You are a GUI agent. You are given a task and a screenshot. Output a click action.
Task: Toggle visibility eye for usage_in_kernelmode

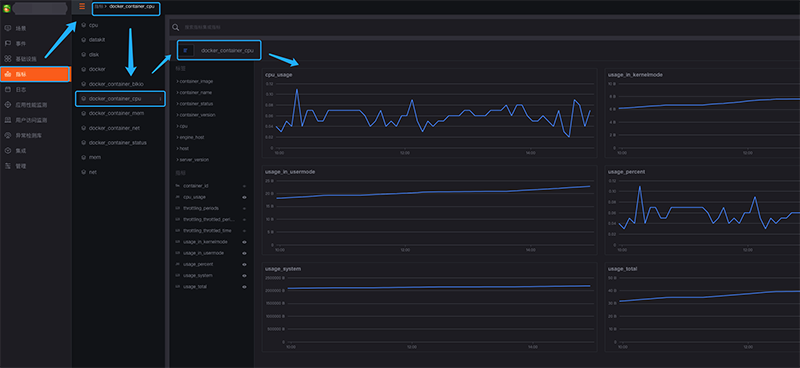[x=244, y=242]
